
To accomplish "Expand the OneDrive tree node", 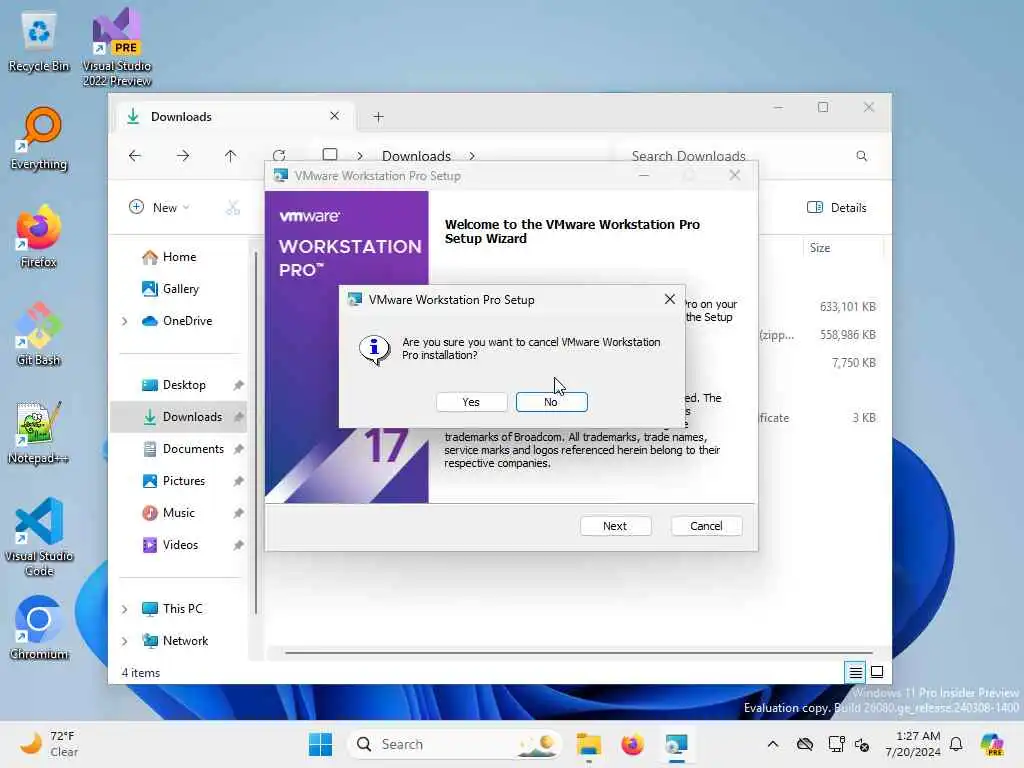I will coord(125,321).
